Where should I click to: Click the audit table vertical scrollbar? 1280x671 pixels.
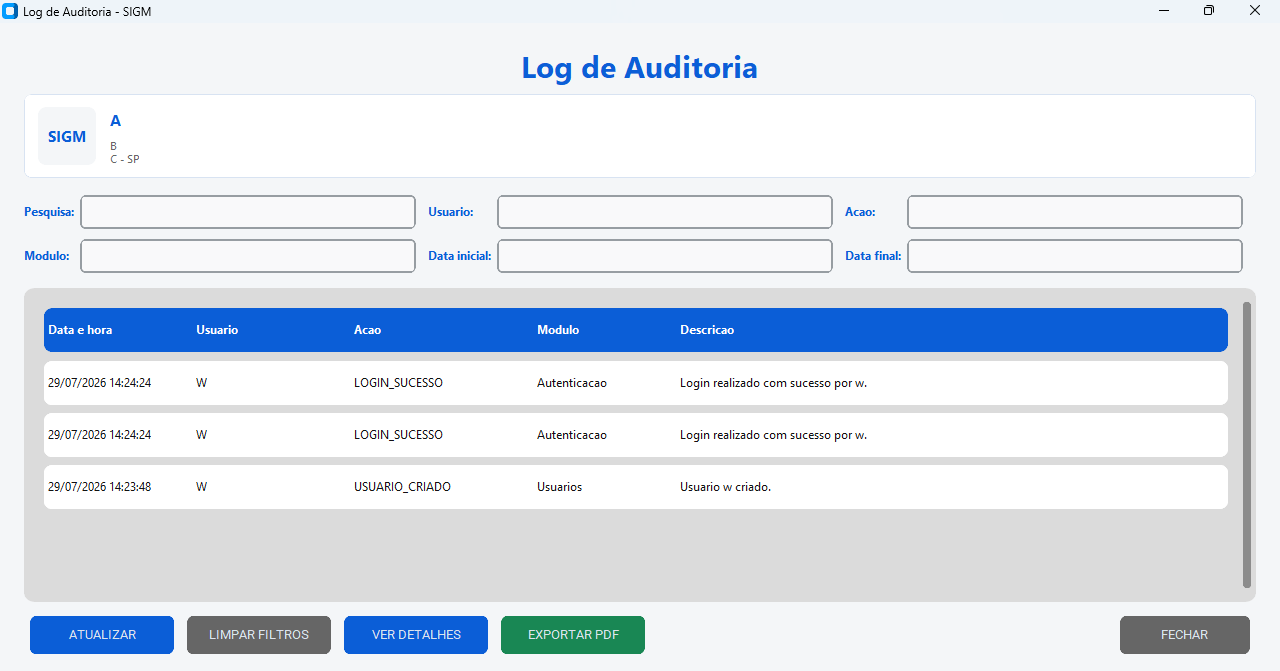coord(1246,445)
